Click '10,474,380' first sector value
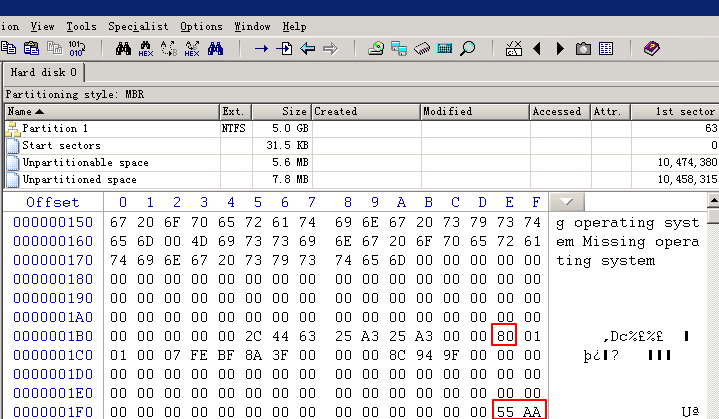Viewport: 719px width, 419px height. [x=687, y=162]
